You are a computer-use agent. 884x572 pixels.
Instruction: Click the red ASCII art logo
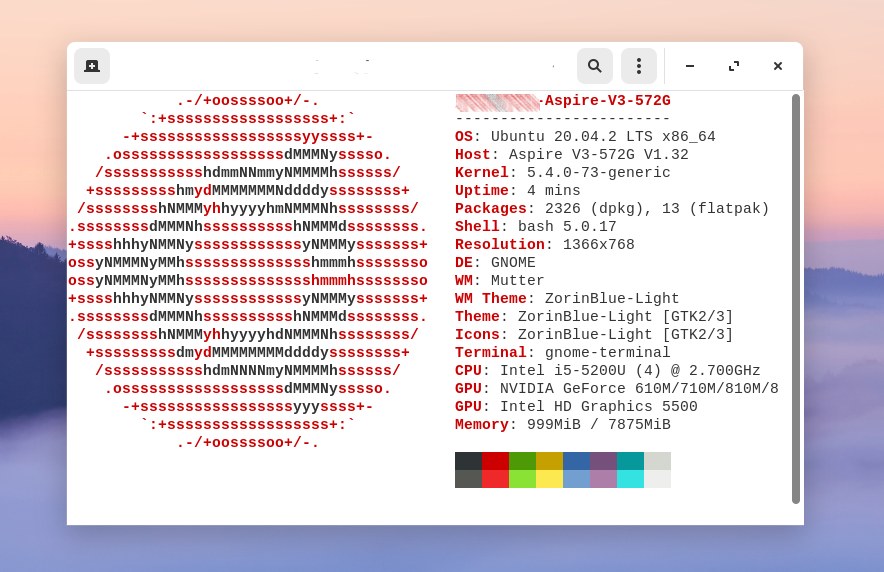click(x=248, y=272)
